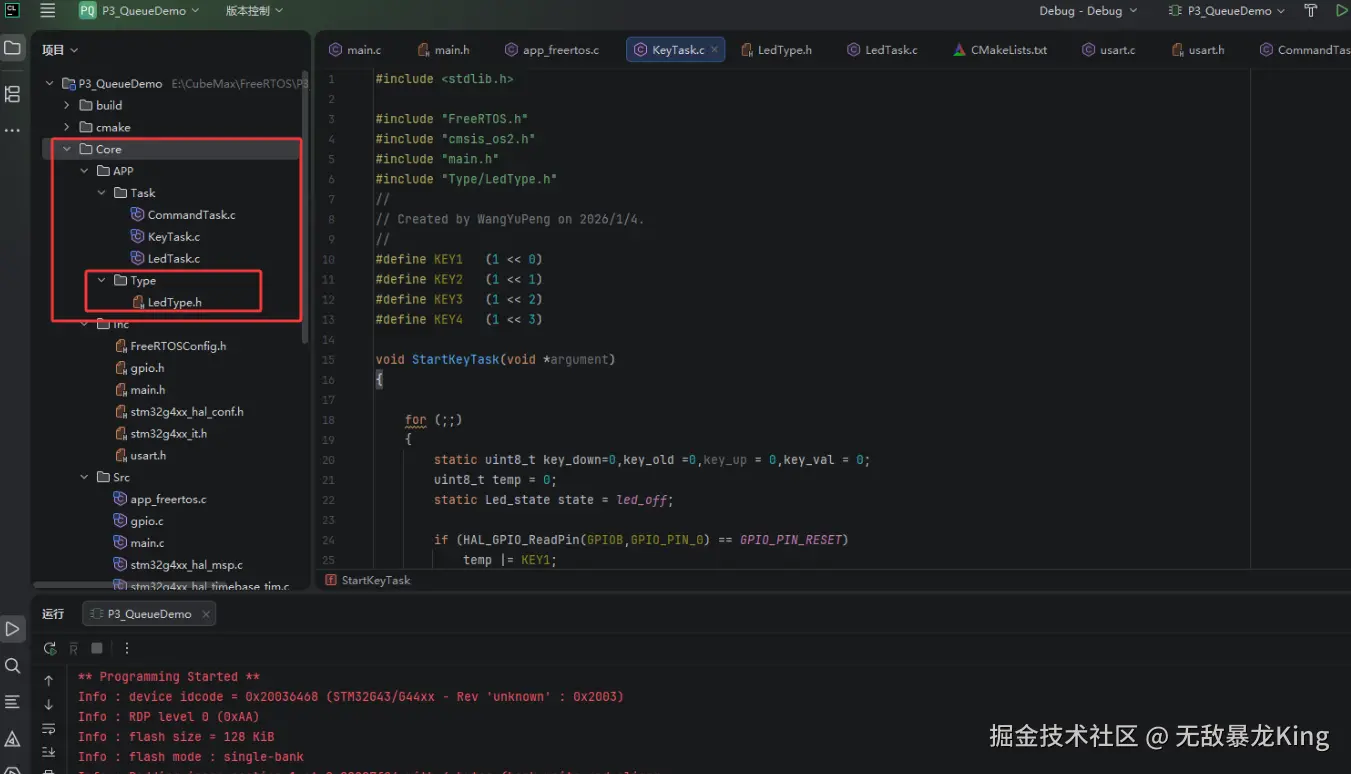Open the P3_QueueDemo run configuration dropdown
Screen dimensions: 1351x774
click(x=1227, y=11)
